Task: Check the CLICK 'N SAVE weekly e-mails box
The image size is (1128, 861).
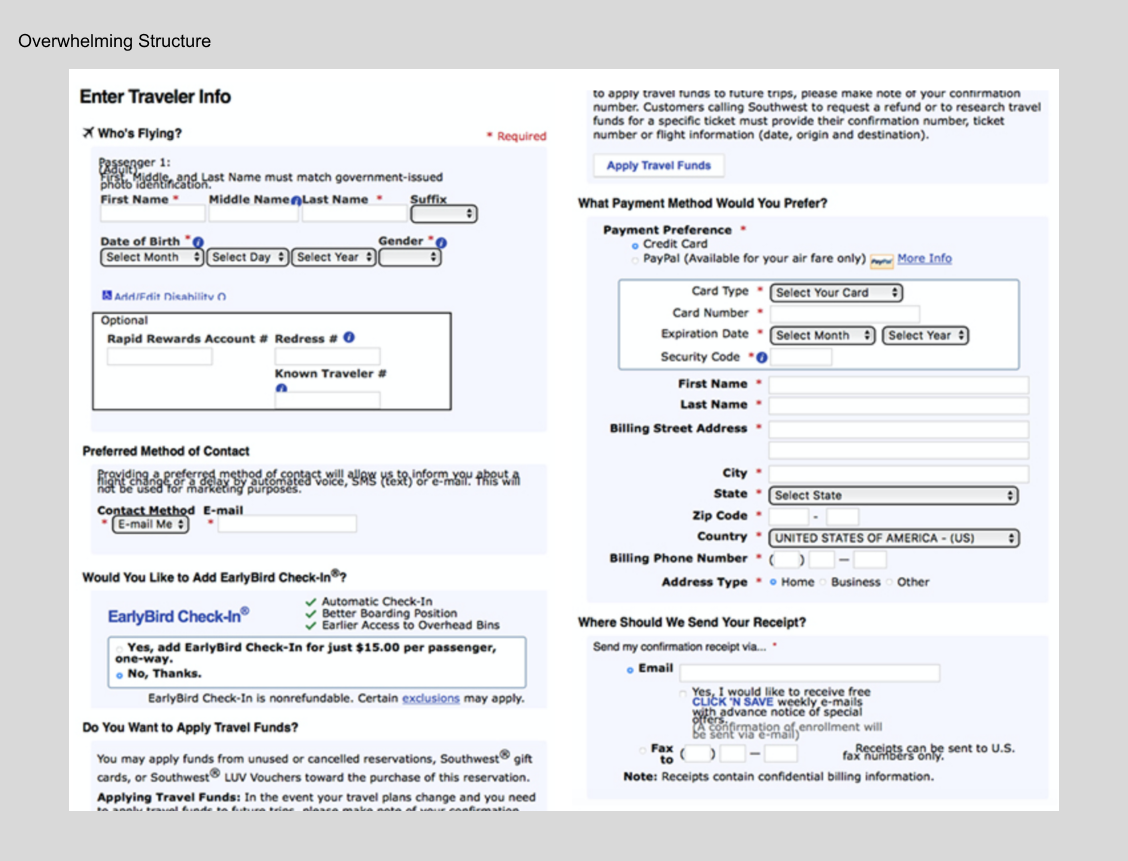Action: pyautogui.click(x=683, y=693)
